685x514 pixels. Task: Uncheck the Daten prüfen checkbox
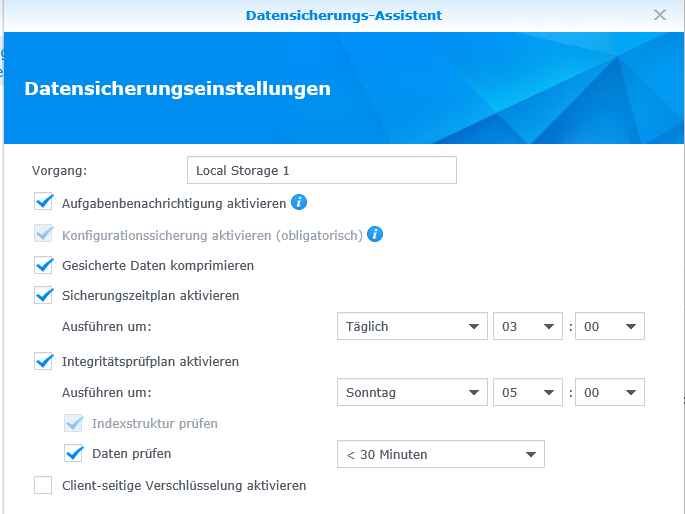click(x=73, y=453)
